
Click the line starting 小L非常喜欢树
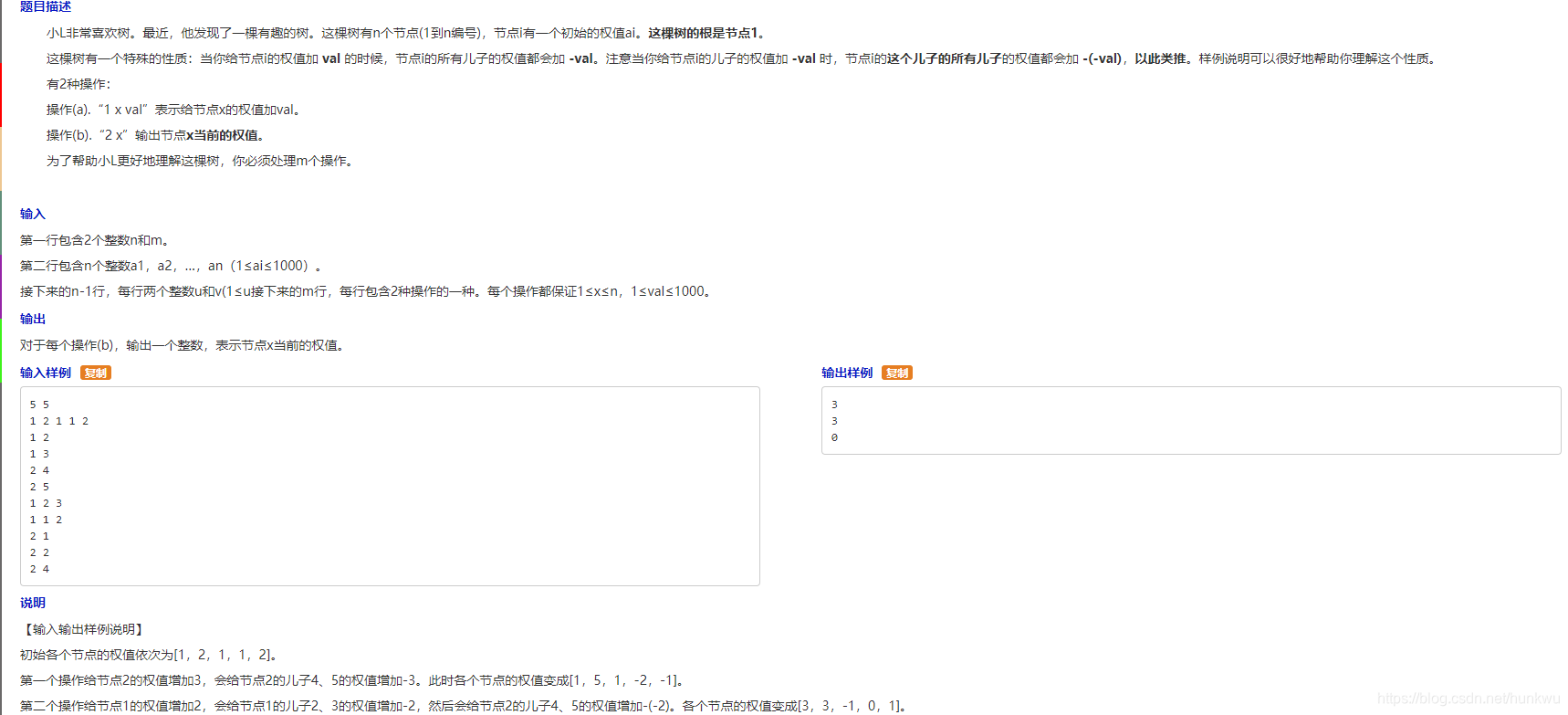(407, 33)
